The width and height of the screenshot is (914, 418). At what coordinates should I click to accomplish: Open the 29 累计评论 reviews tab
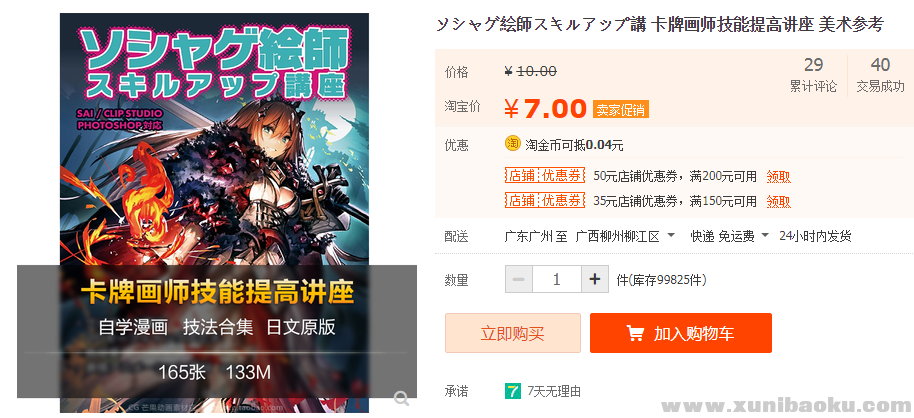tap(813, 75)
